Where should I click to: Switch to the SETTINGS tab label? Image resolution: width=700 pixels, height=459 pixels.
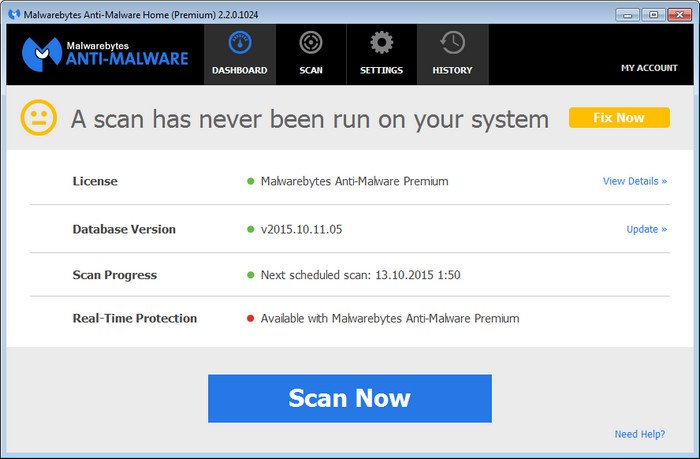pyautogui.click(x=382, y=70)
